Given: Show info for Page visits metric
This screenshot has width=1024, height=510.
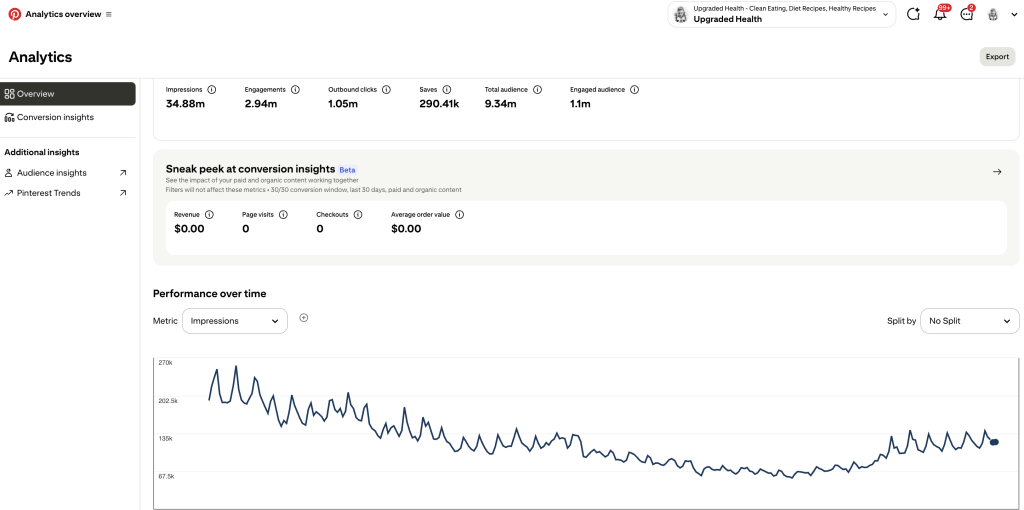Looking at the screenshot, I should click(283, 214).
